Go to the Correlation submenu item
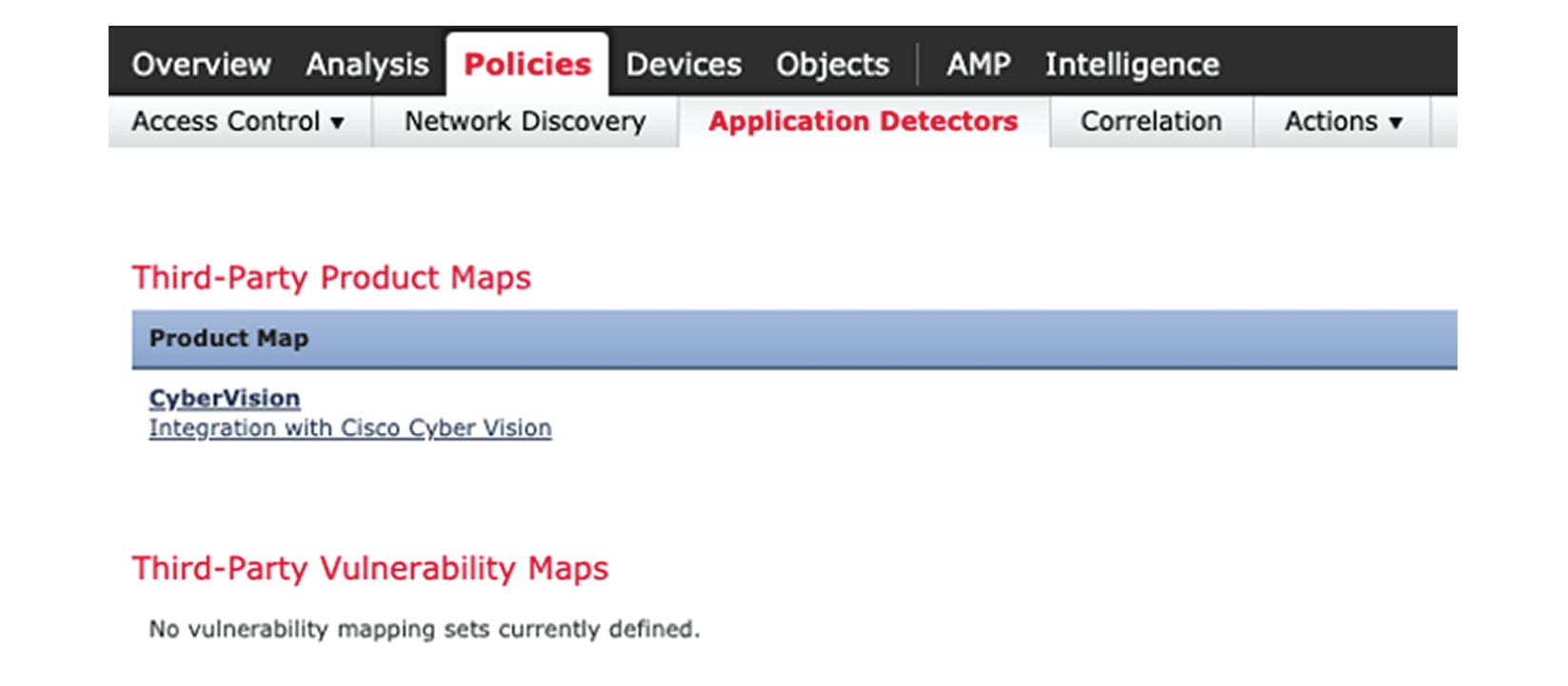This screenshot has width=1568, height=686. (1151, 122)
